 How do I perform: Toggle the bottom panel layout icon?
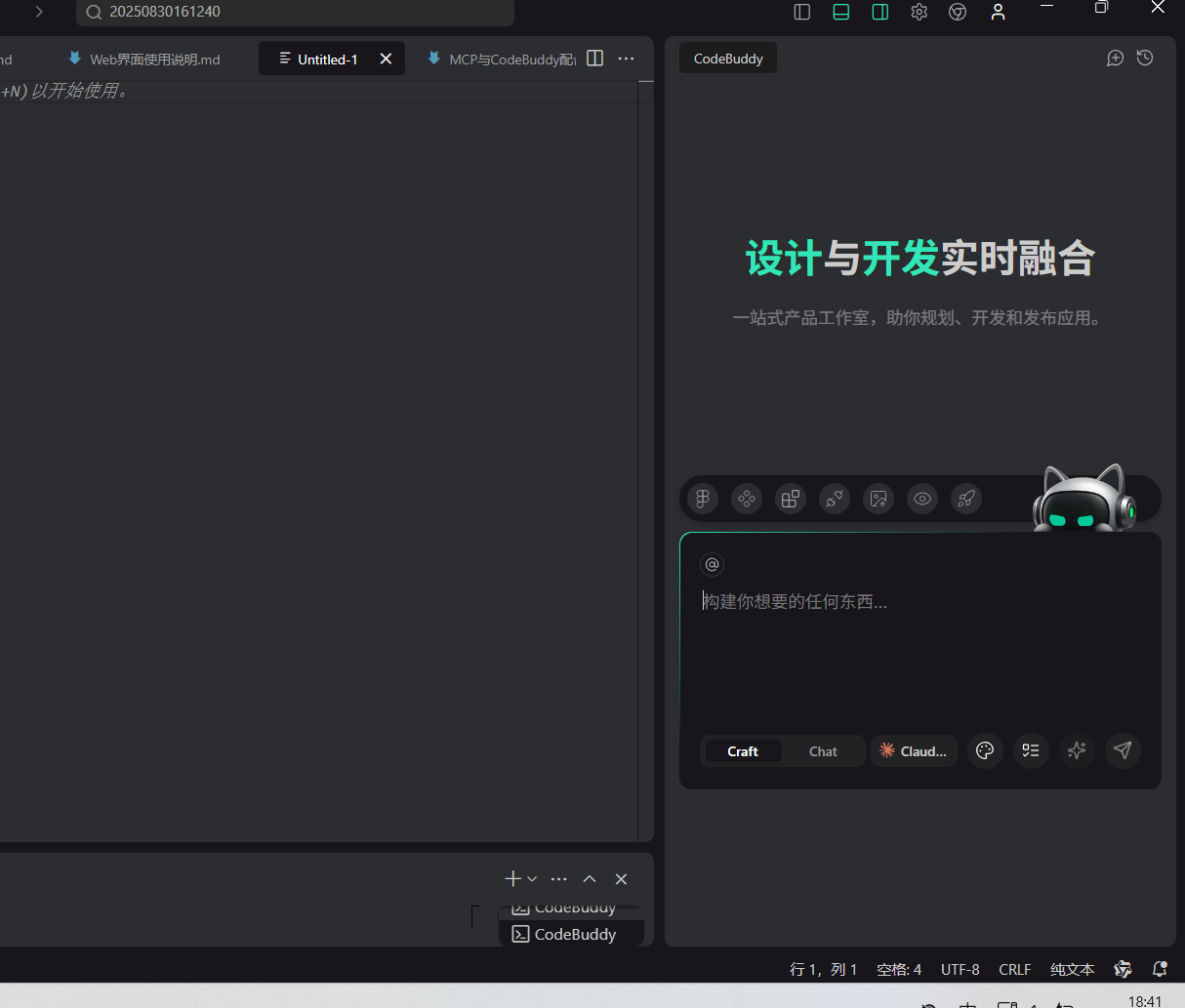(841, 12)
